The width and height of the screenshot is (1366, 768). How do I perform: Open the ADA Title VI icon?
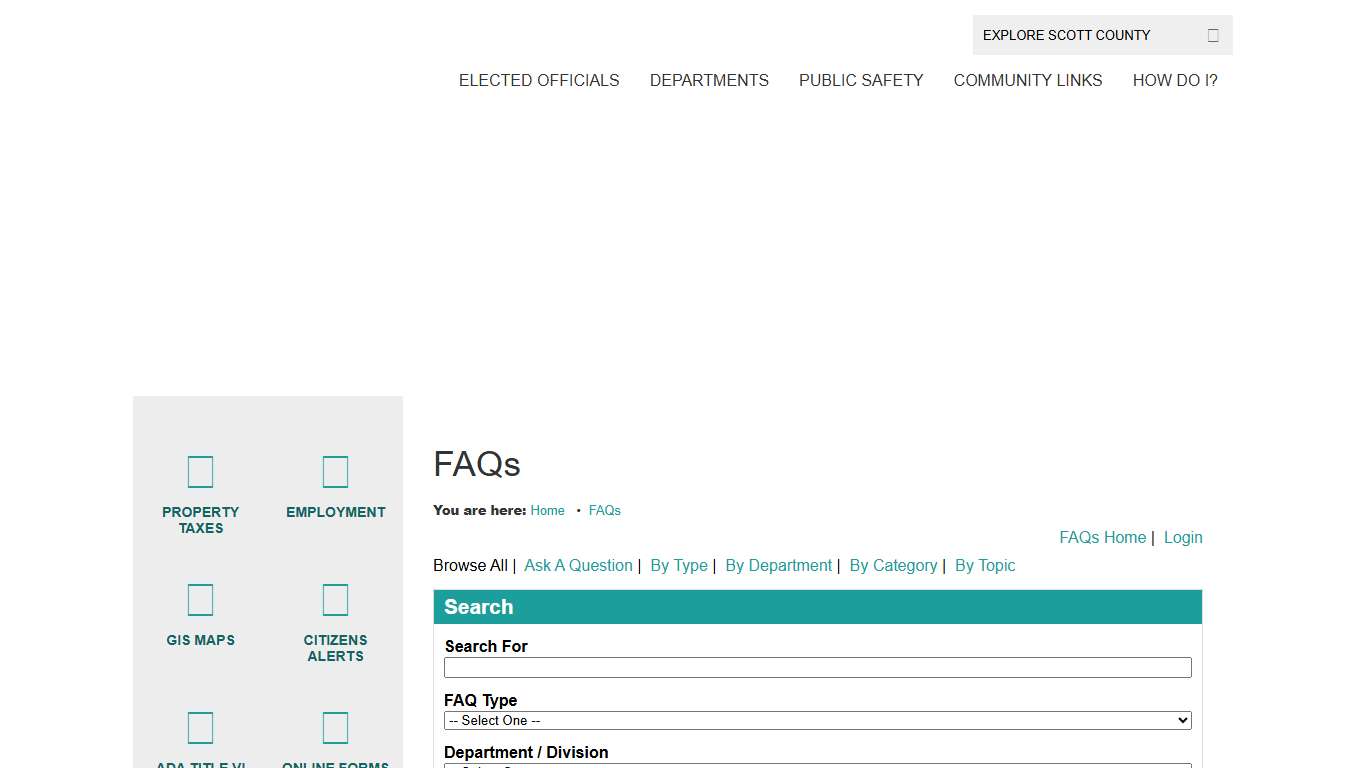pyautogui.click(x=200, y=728)
